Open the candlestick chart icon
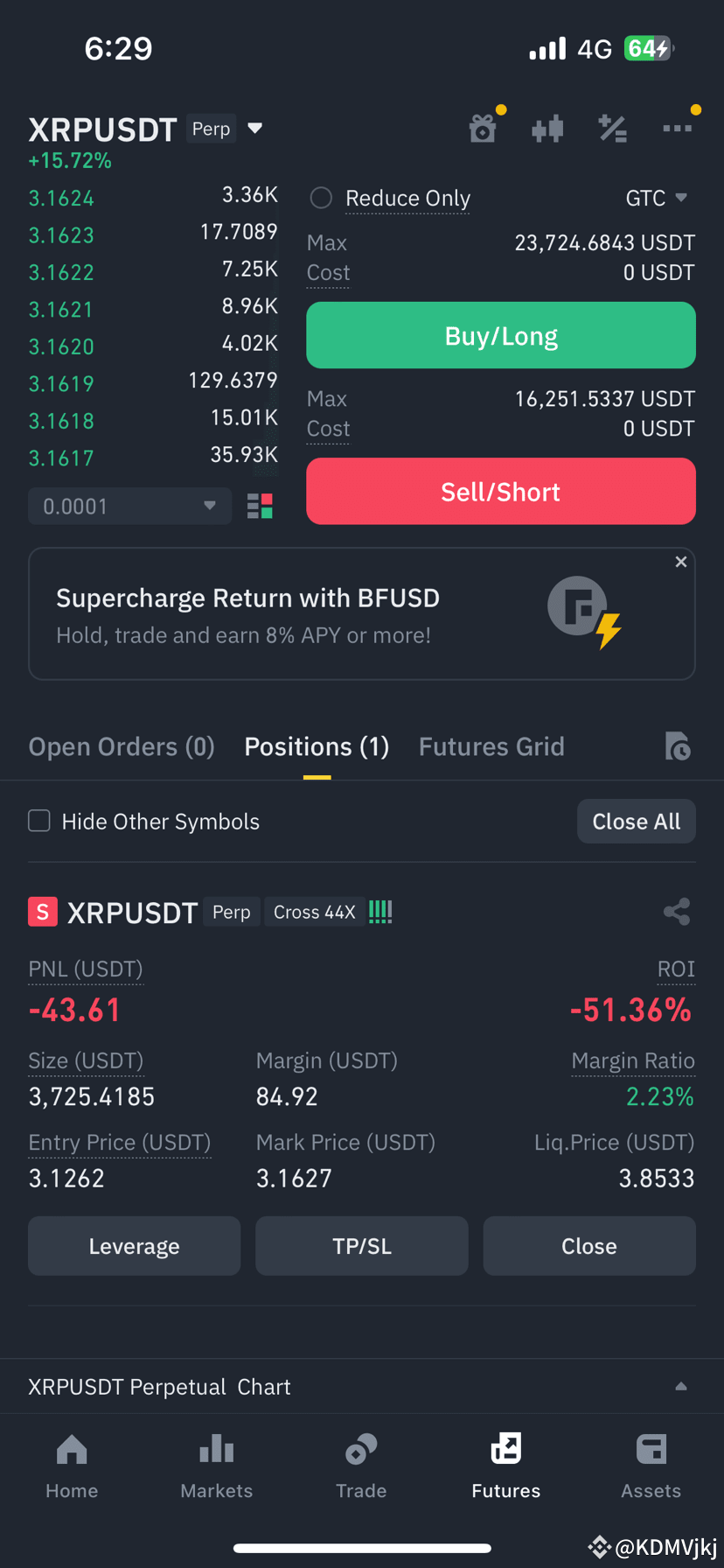 pos(547,129)
